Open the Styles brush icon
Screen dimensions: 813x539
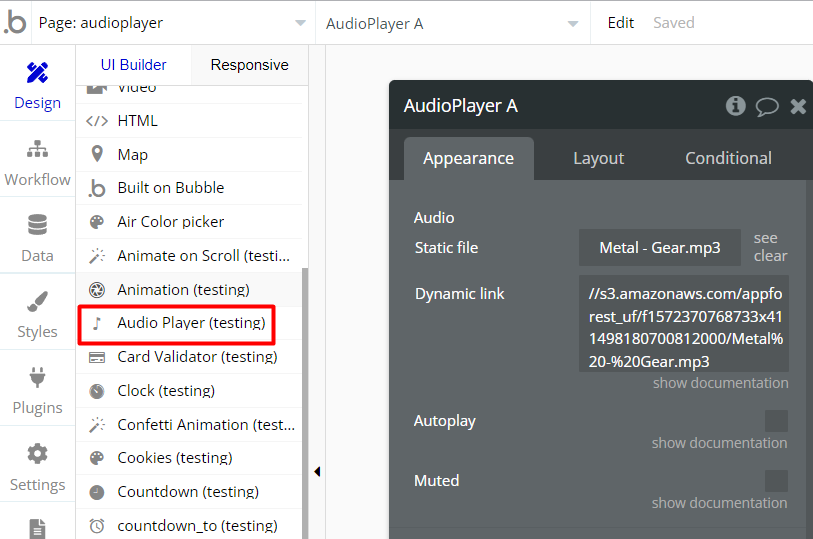pyautogui.click(x=37, y=314)
